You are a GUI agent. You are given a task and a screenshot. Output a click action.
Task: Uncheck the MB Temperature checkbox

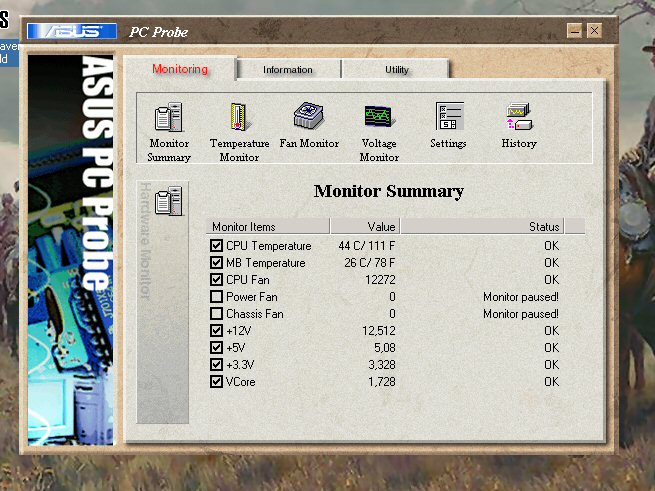[216, 262]
